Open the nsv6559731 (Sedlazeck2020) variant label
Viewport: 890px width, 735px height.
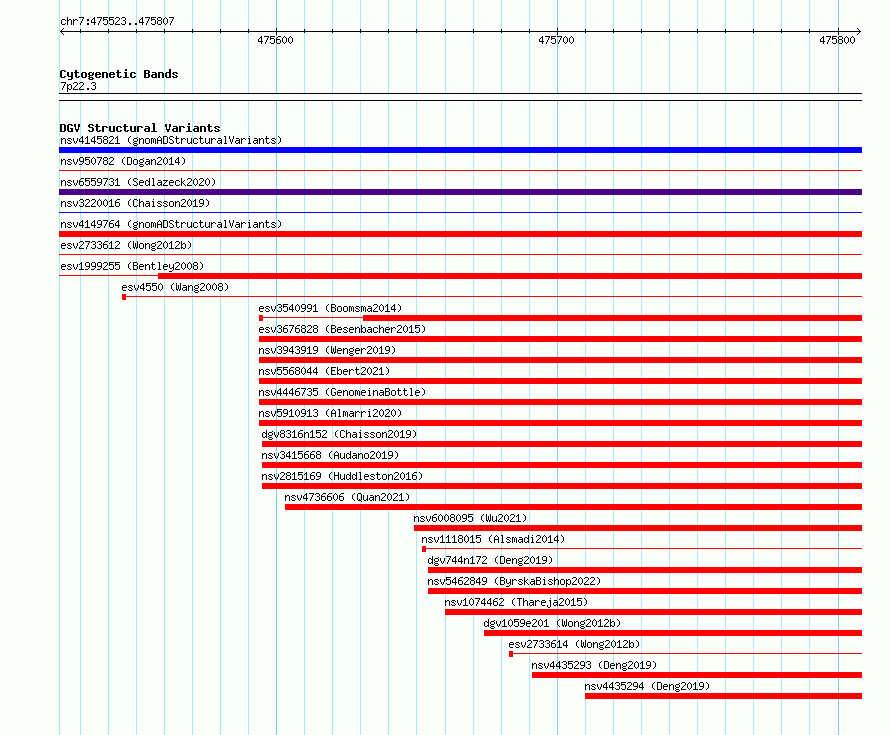138,182
